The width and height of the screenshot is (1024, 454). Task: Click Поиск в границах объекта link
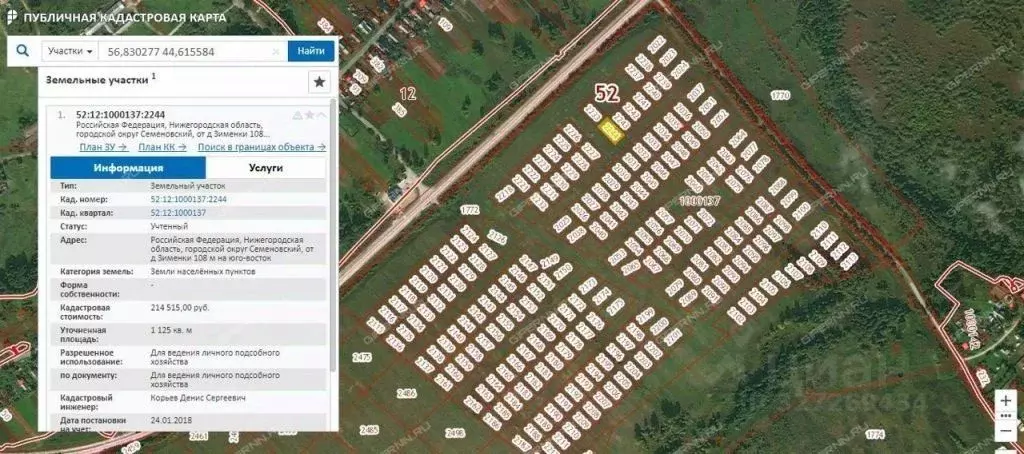tap(262, 147)
